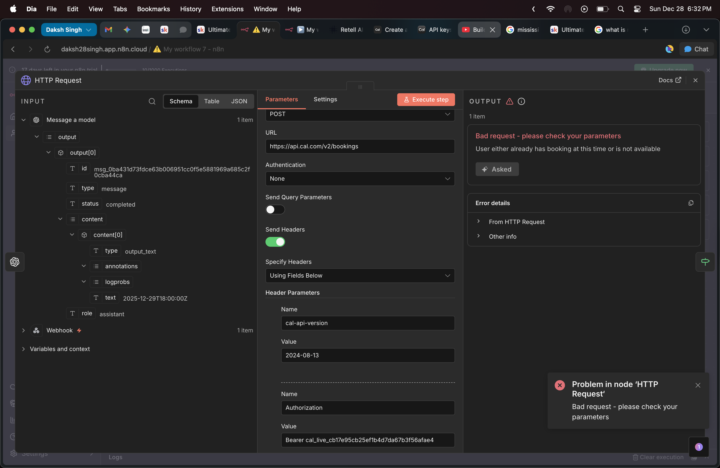Click the URL input field
This screenshot has width=720, height=468.
coord(359,147)
